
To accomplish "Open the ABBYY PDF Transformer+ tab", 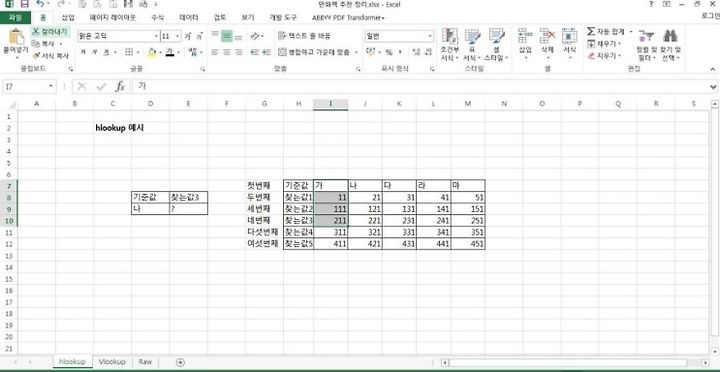I will (x=348, y=17).
